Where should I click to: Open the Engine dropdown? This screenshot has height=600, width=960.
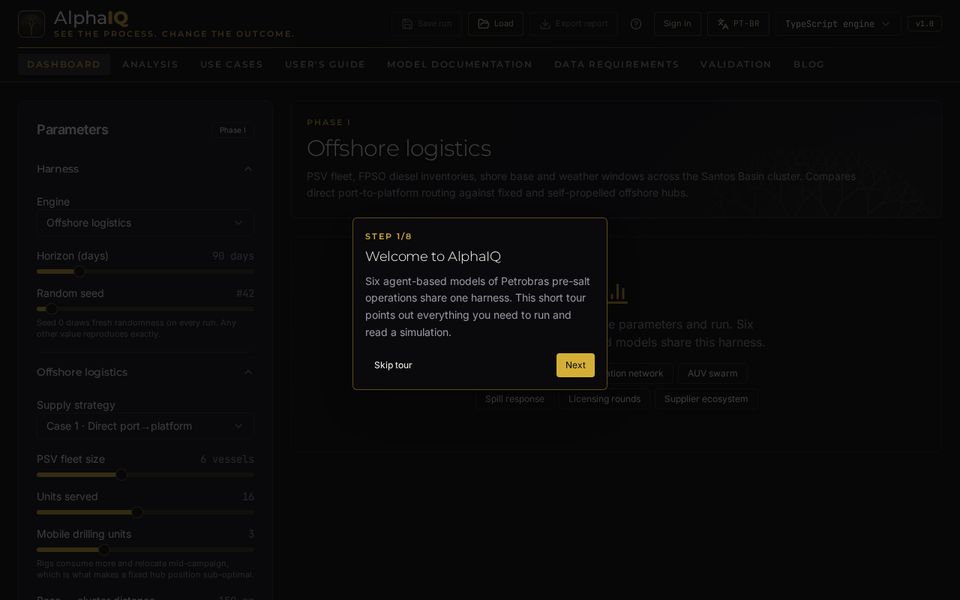[x=145, y=223]
